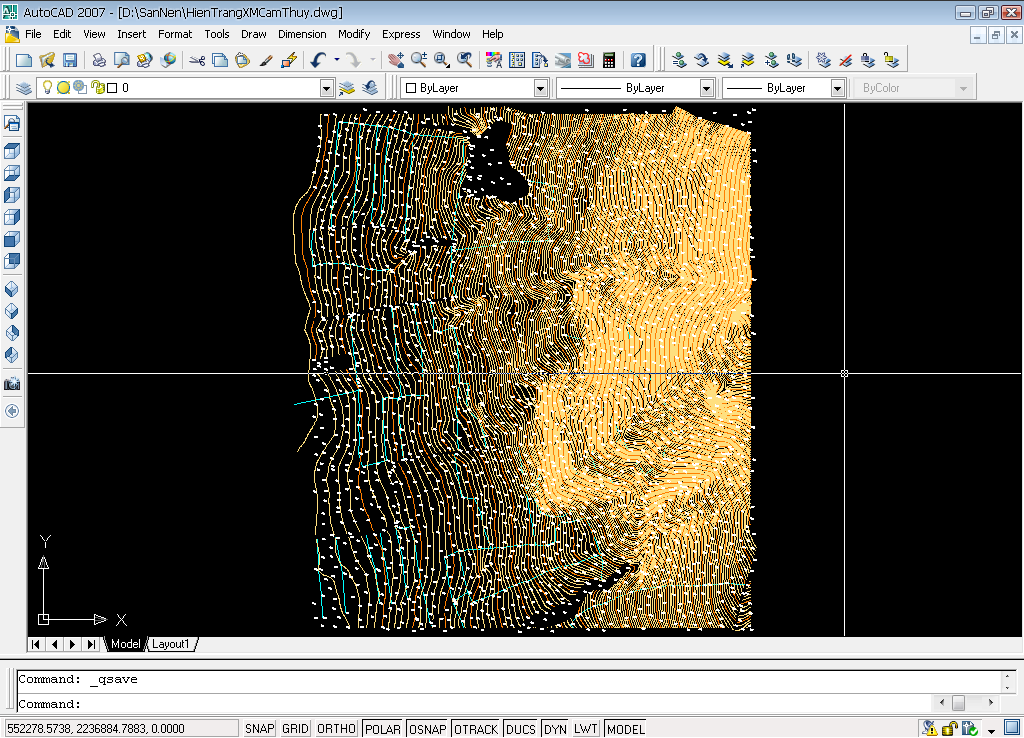The image size is (1024, 738).
Task: Click the Undo arrow icon
Action: 318,60
